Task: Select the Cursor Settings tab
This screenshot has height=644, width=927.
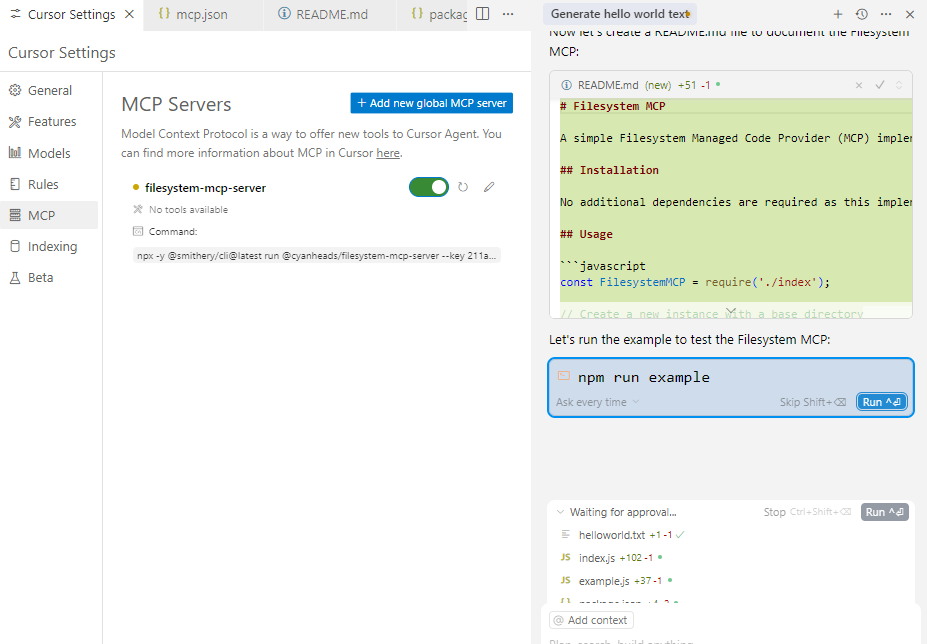Action: coord(72,14)
